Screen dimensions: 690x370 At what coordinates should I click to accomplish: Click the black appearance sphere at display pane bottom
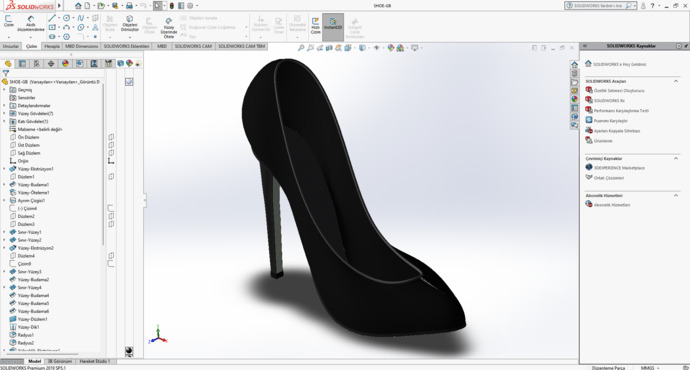click(128, 351)
